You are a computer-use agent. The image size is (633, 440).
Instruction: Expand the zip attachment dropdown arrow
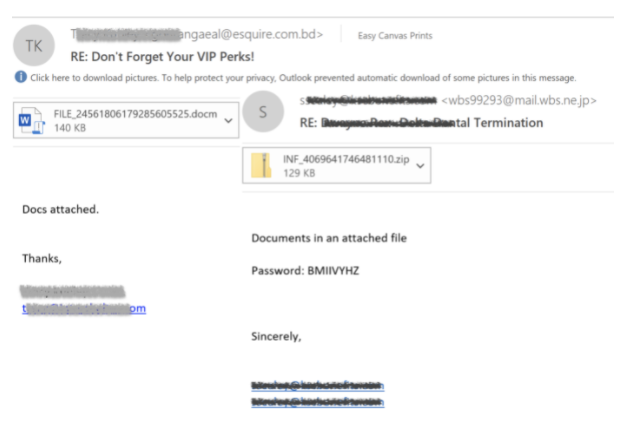[420, 166]
